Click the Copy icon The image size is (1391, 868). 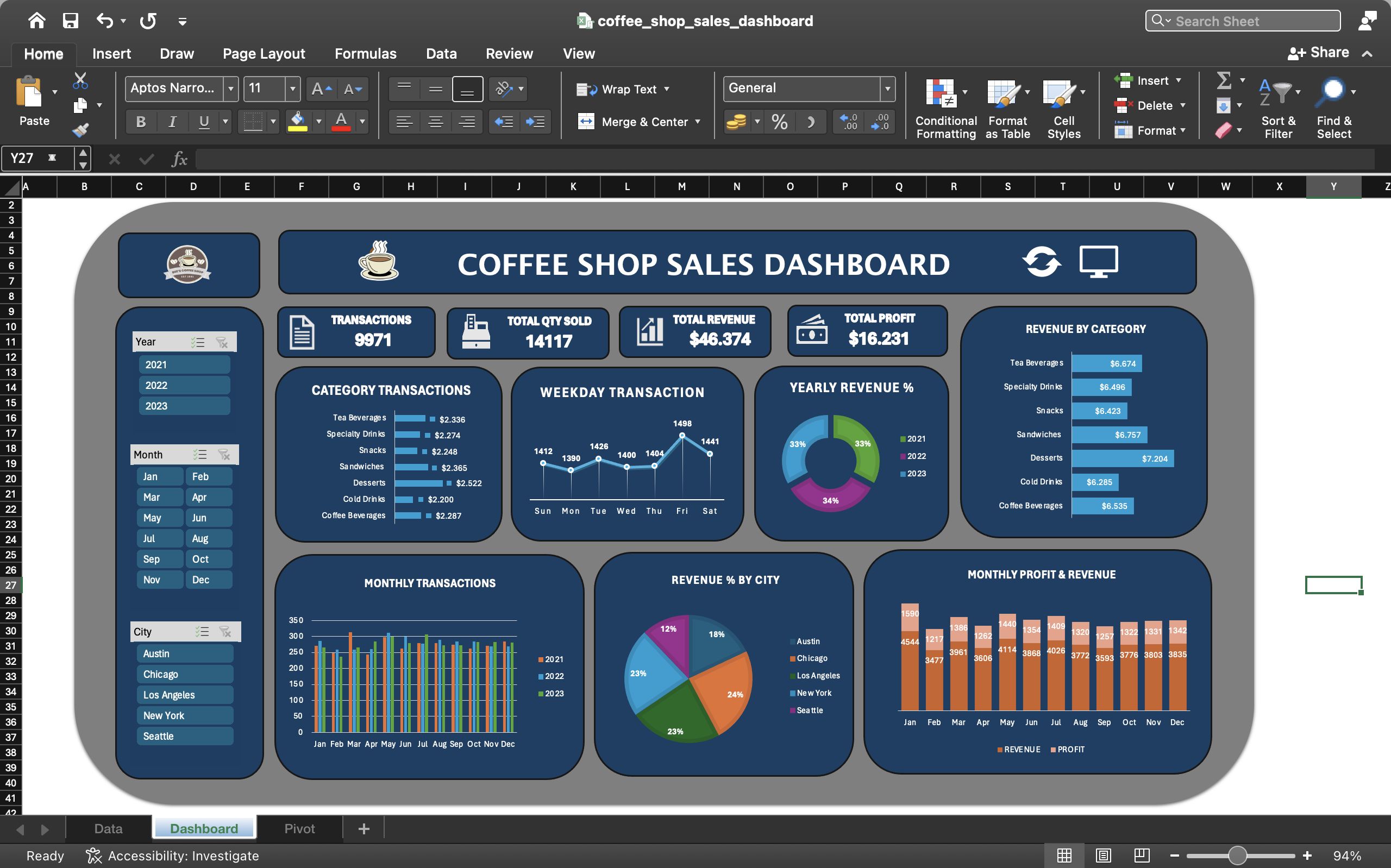click(x=80, y=105)
